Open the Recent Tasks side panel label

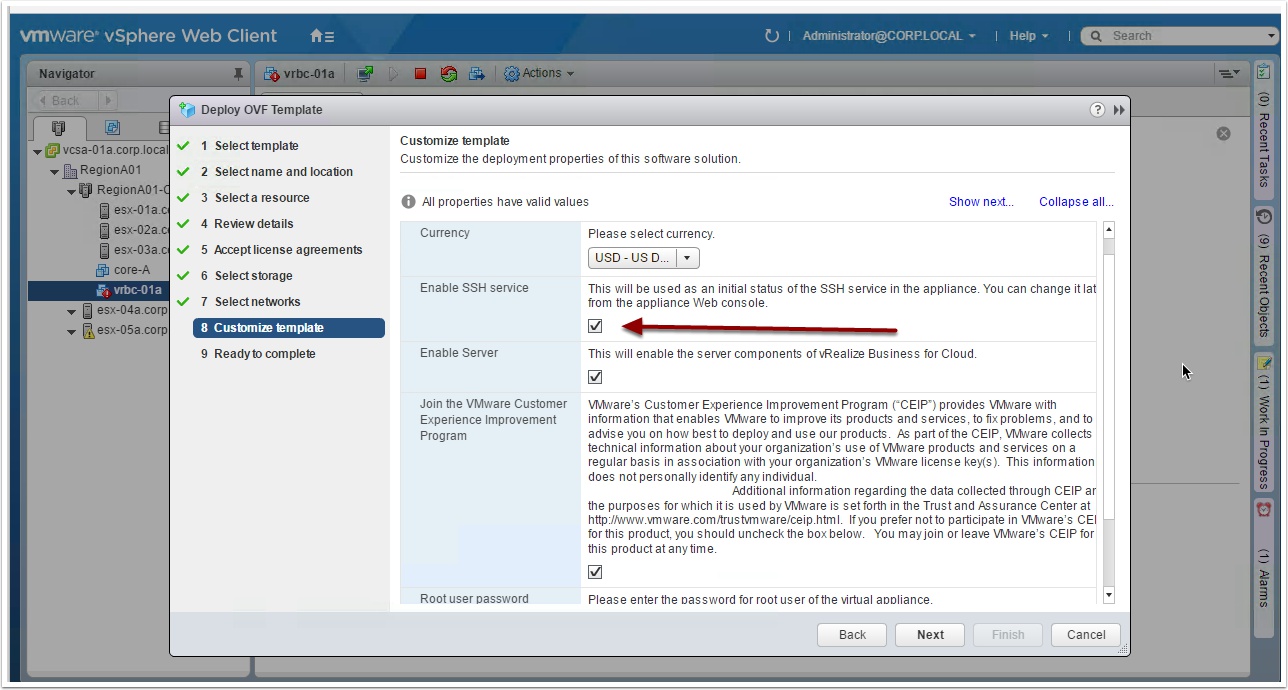click(x=1264, y=139)
